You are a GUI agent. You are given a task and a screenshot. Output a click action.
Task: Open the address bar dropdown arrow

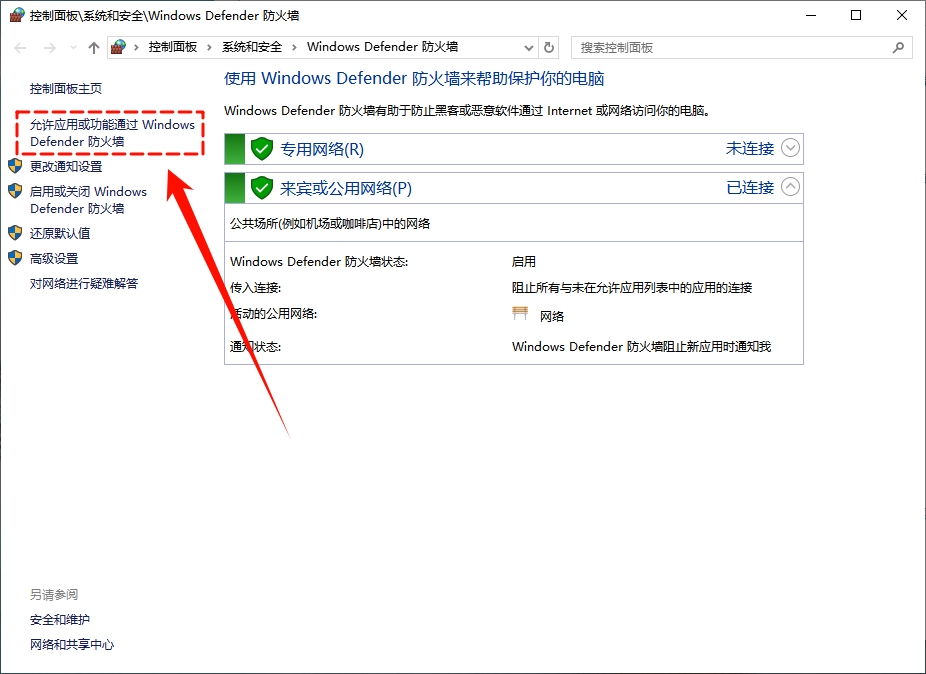[x=529, y=47]
